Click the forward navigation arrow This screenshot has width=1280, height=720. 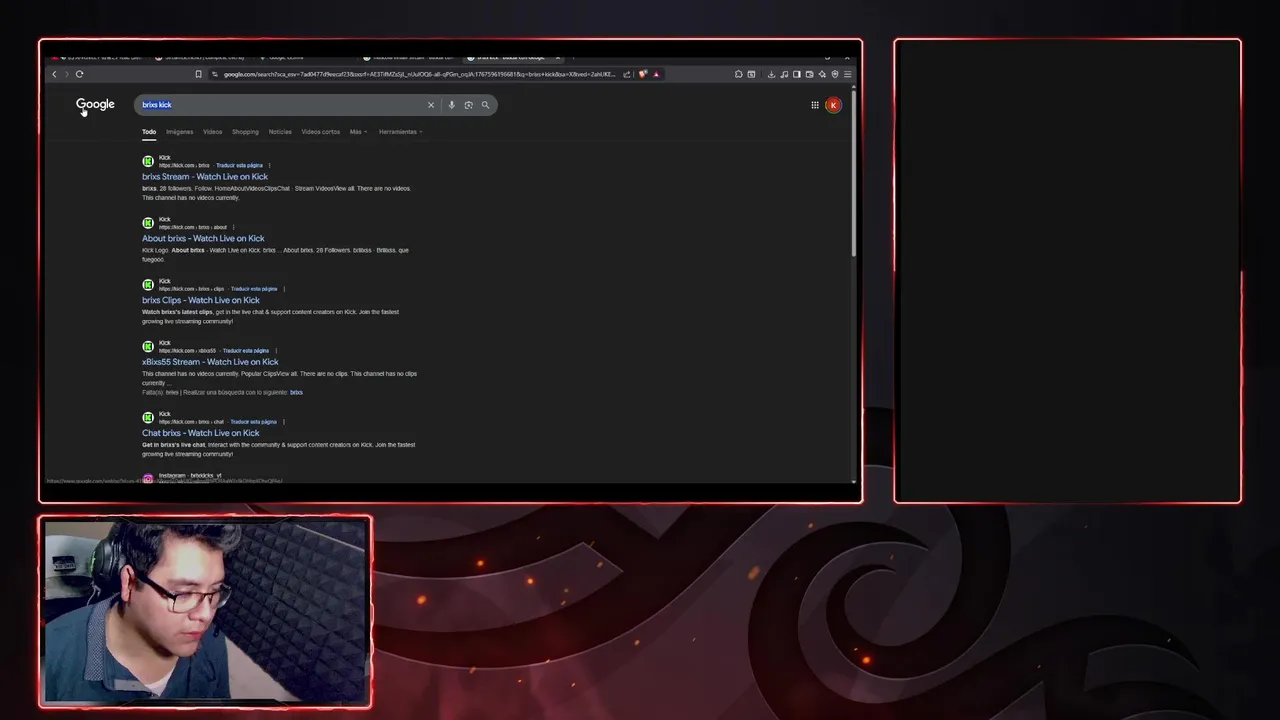pos(66,74)
